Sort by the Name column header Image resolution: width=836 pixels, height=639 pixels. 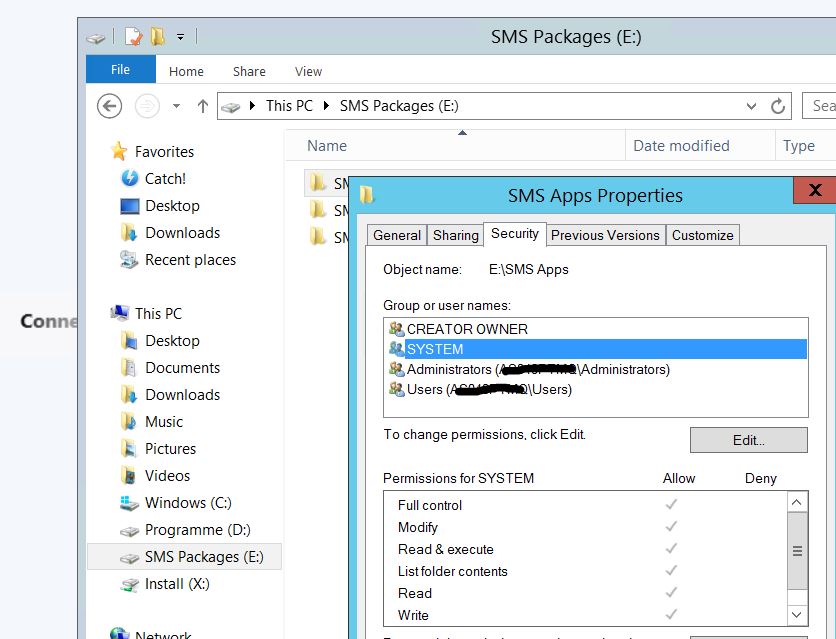point(327,145)
